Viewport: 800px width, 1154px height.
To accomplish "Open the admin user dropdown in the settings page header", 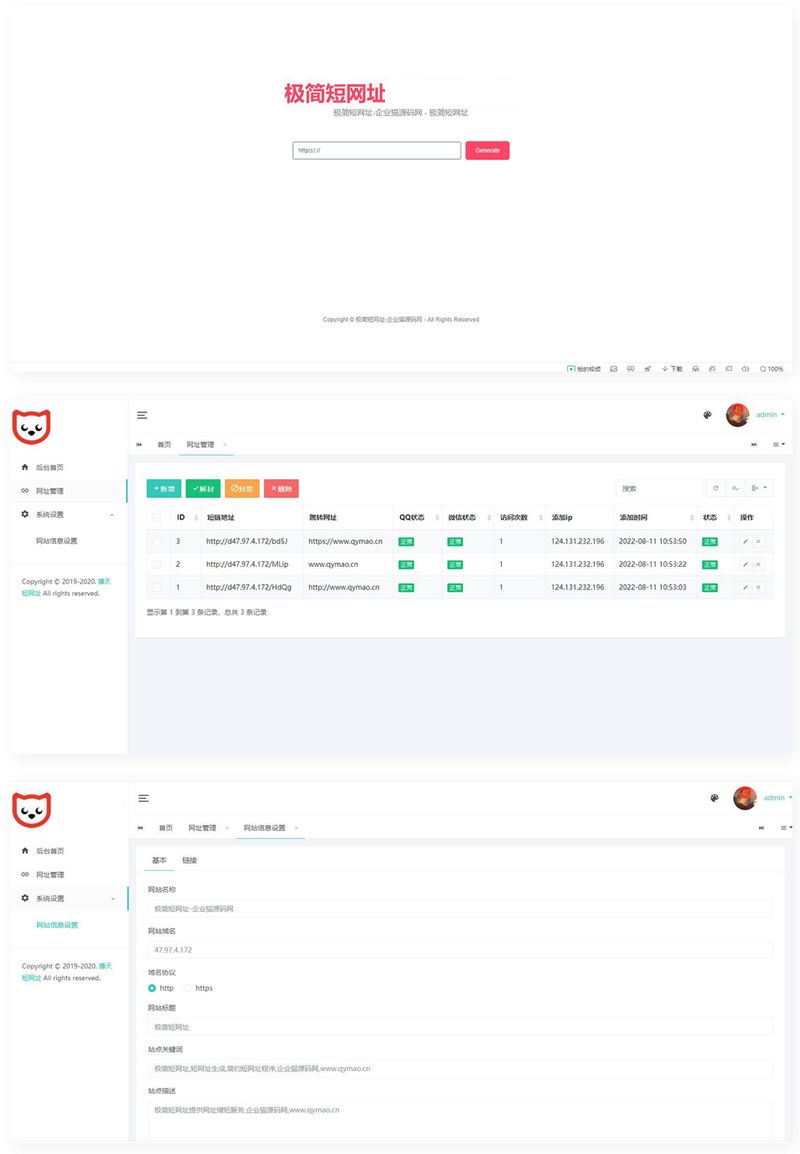I will 777,798.
